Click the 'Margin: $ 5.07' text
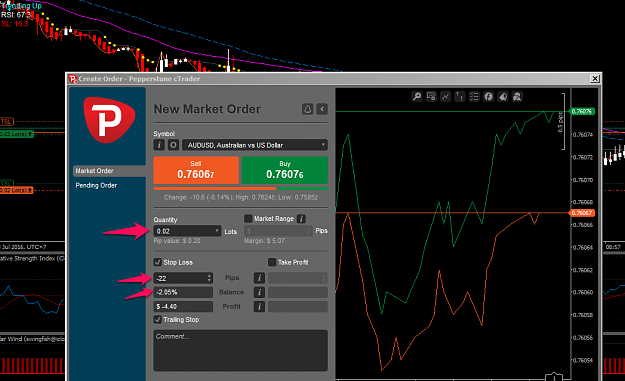 click(264, 241)
